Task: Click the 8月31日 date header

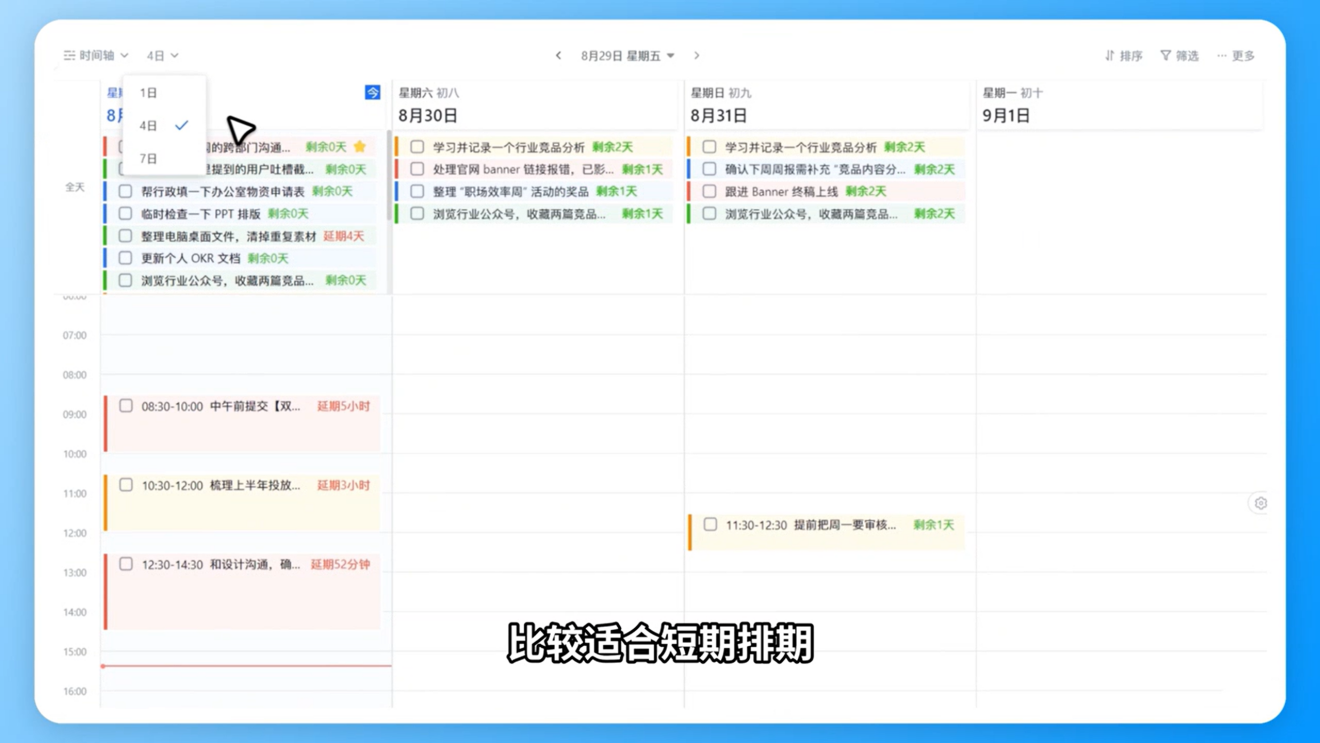Action: pos(719,116)
